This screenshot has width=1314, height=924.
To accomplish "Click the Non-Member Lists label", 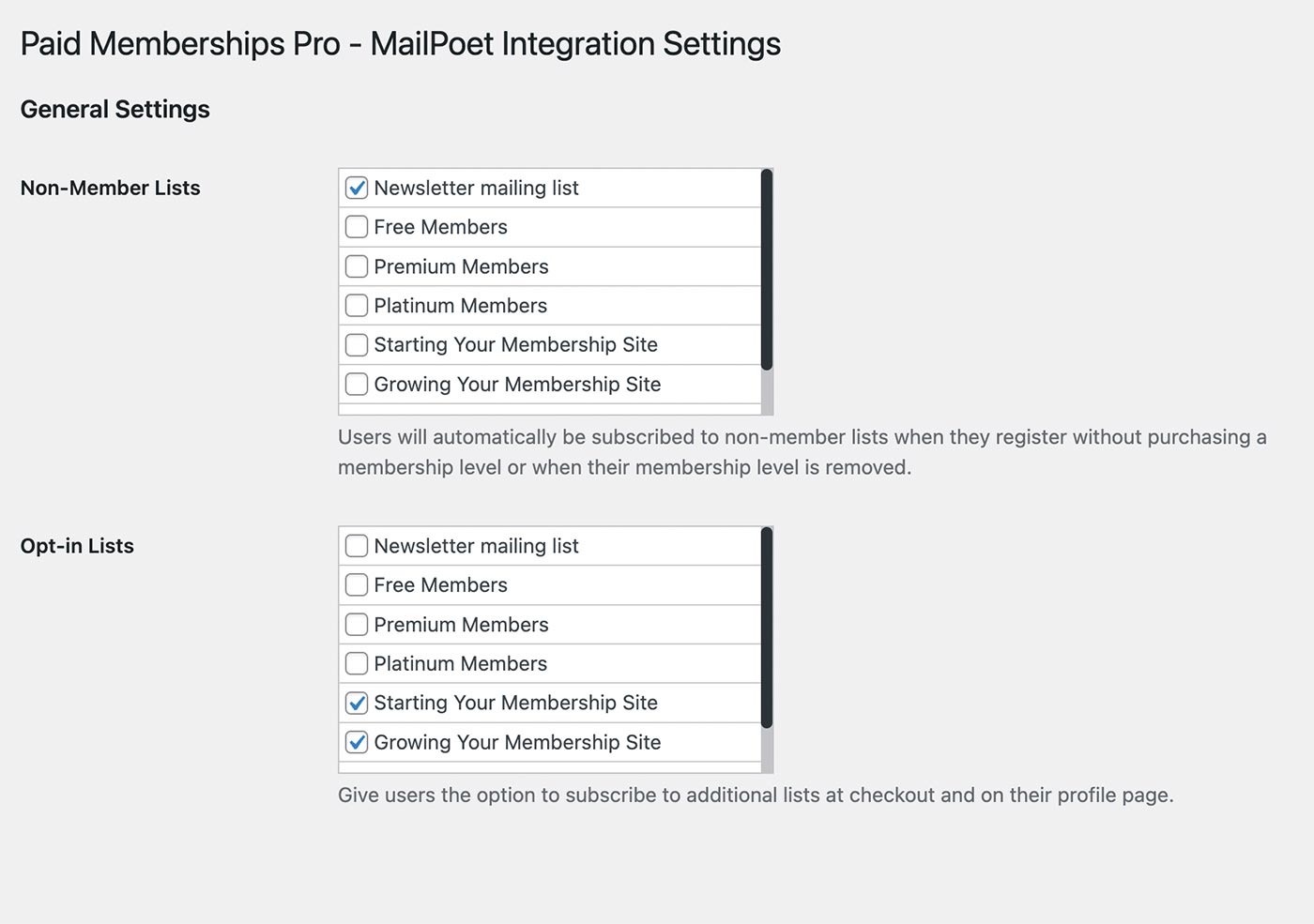I will coord(110,188).
